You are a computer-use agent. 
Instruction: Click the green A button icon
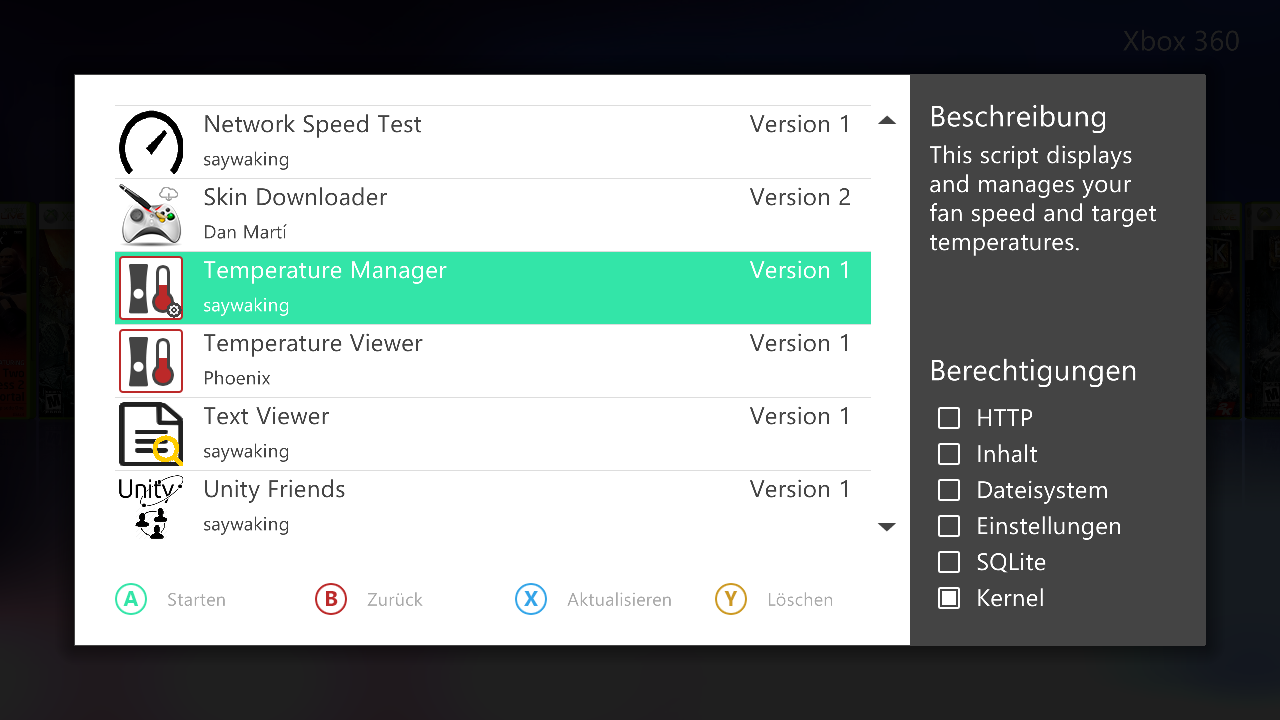point(131,599)
